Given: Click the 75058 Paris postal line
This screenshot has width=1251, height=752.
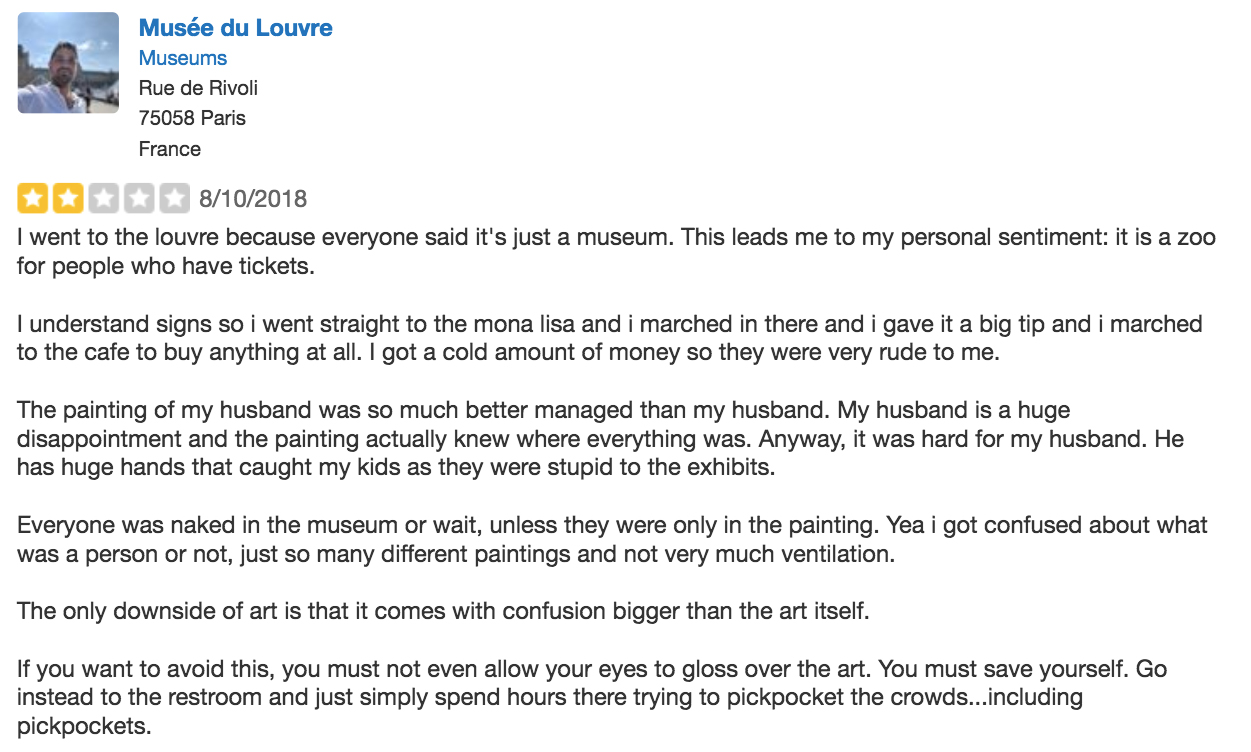Looking at the screenshot, I should (x=192, y=118).
